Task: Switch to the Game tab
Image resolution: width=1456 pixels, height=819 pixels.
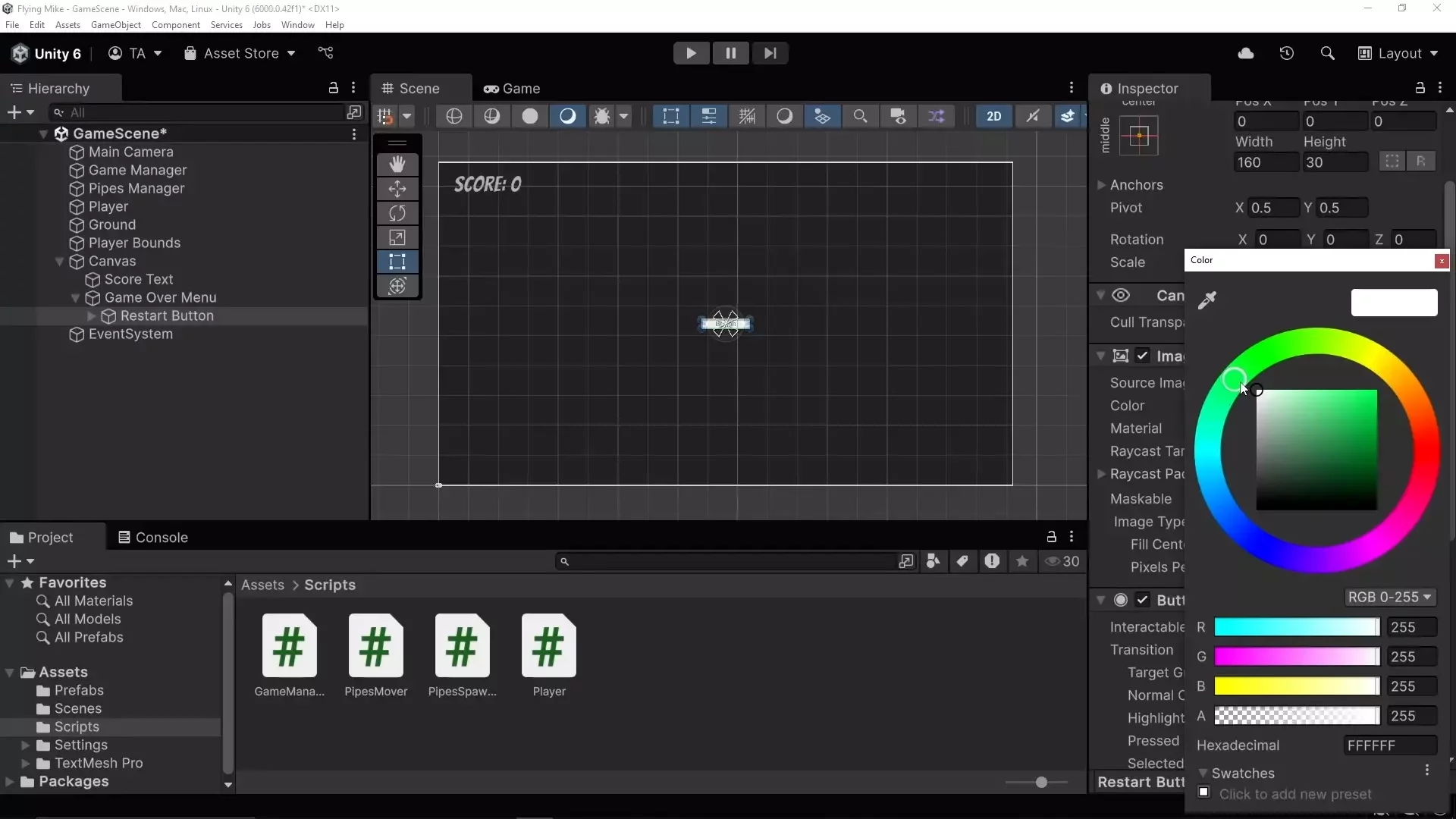Action: tap(512, 89)
